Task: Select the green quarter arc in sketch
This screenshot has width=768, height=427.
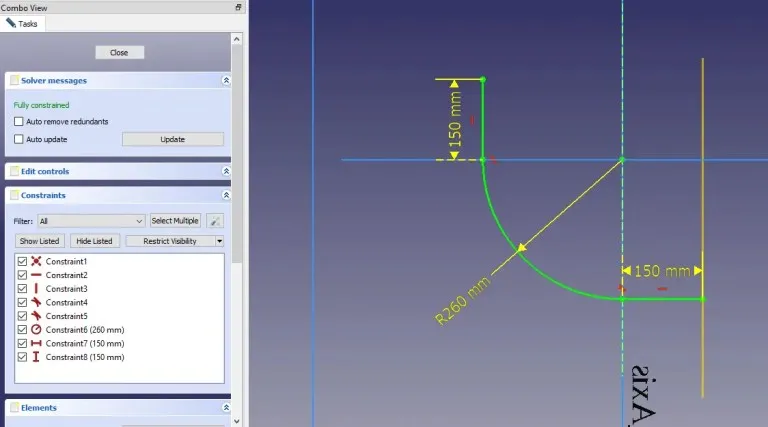Action: coord(523,258)
